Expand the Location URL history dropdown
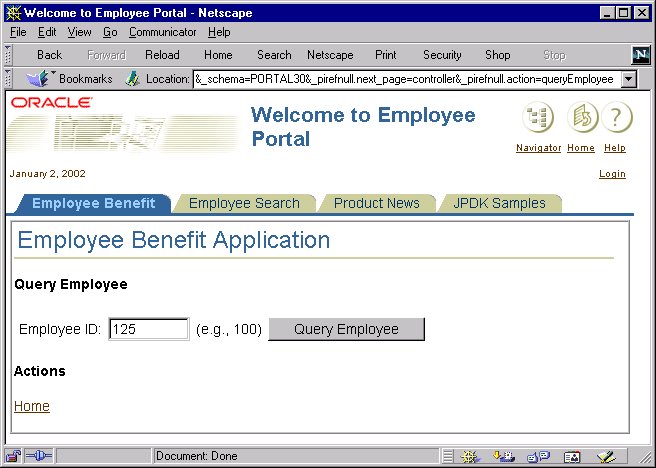The image size is (656, 468). point(629,79)
